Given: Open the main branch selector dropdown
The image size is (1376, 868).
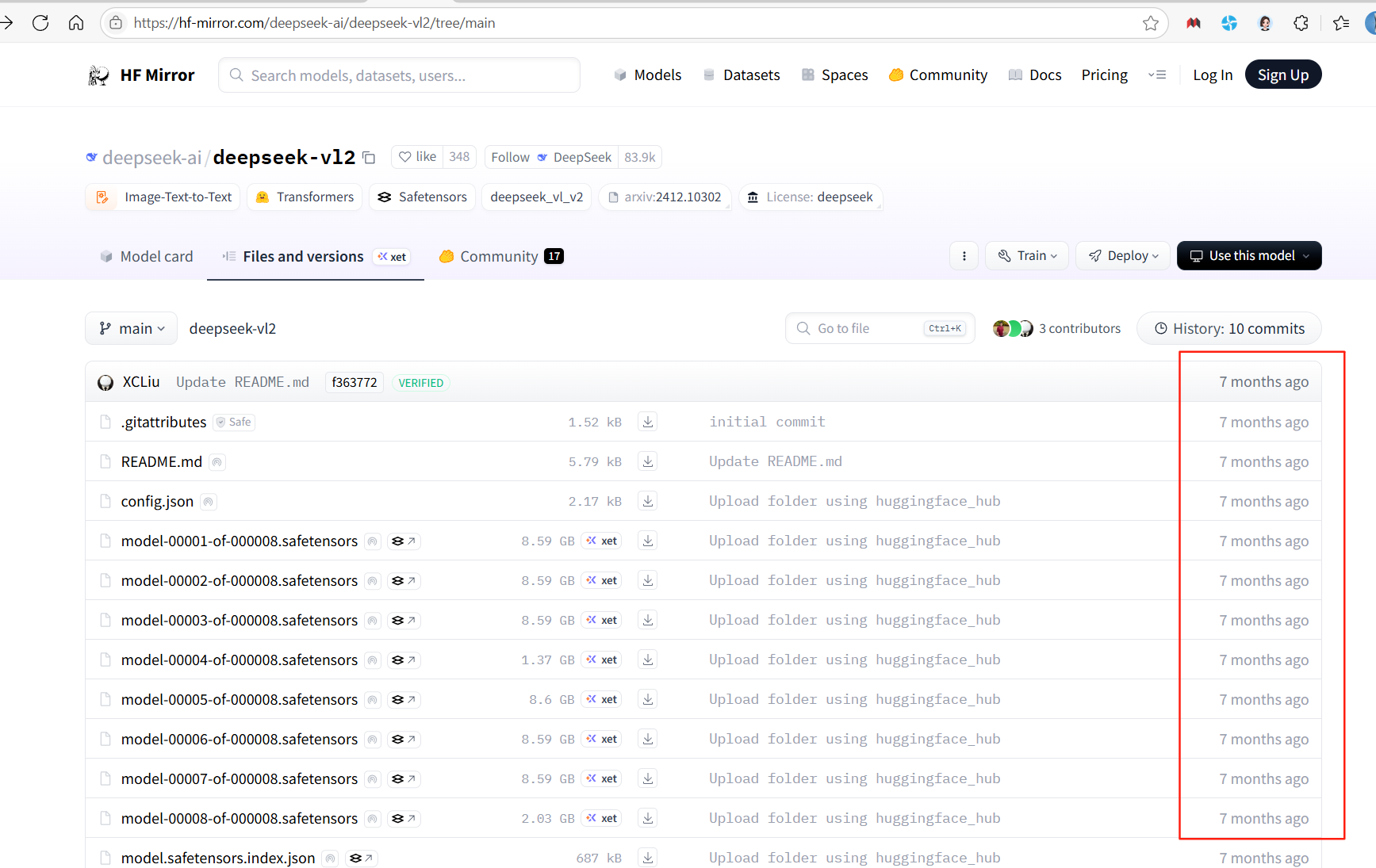Looking at the screenshot, I should pos(131,328).
